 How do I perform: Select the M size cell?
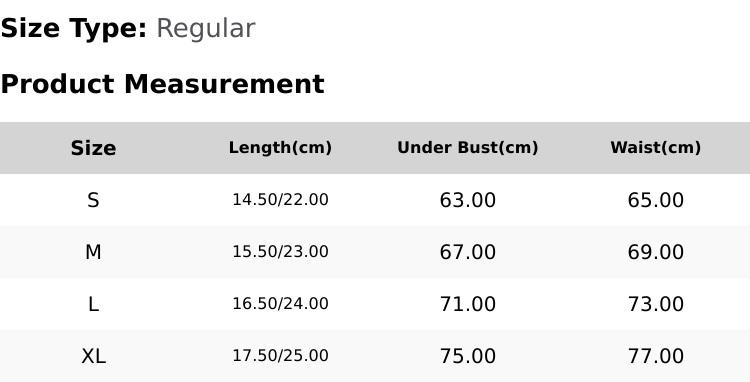pyautogui.click(x=93, y=252)
